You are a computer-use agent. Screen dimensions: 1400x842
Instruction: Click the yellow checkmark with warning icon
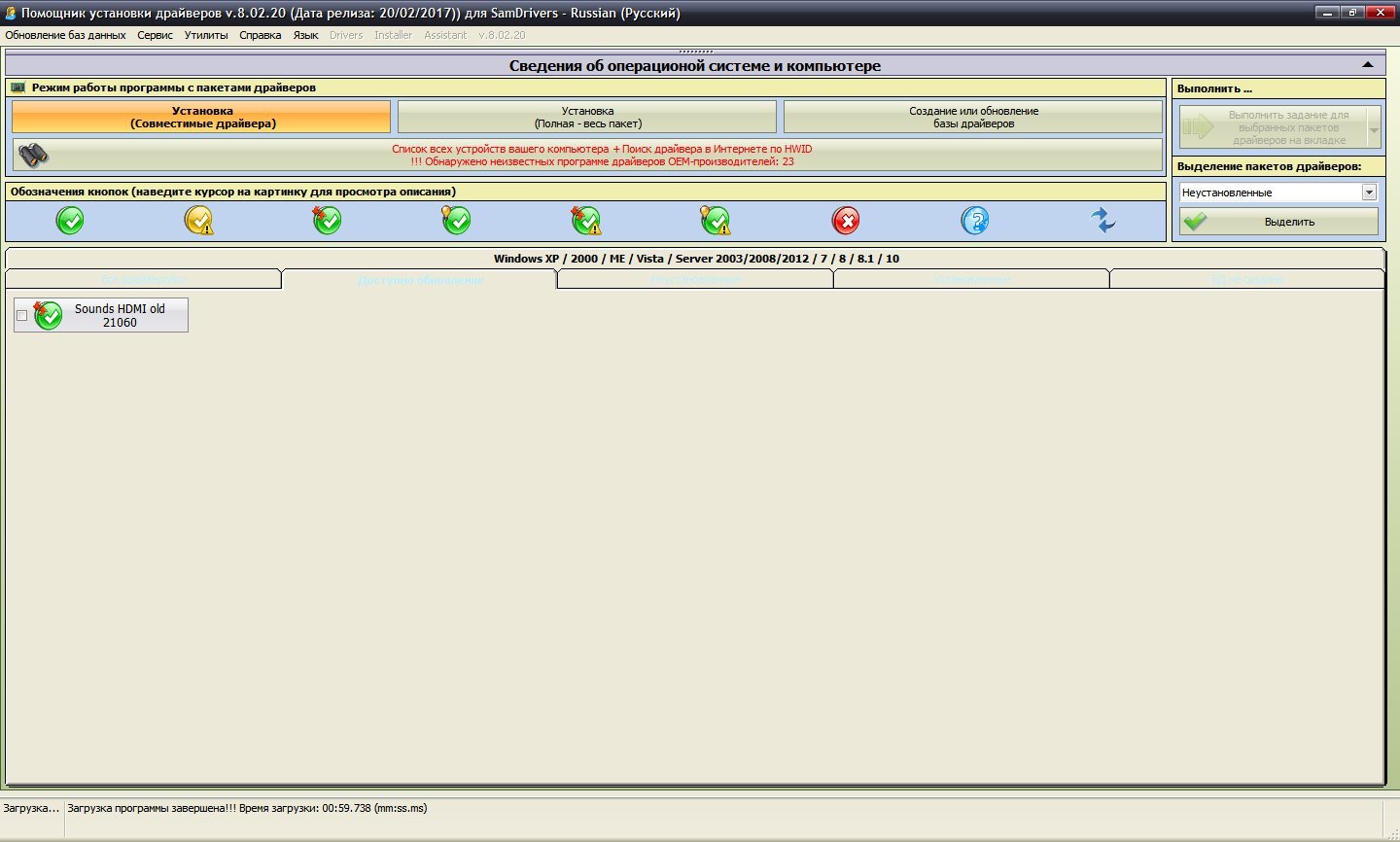[x=198, y=221]
